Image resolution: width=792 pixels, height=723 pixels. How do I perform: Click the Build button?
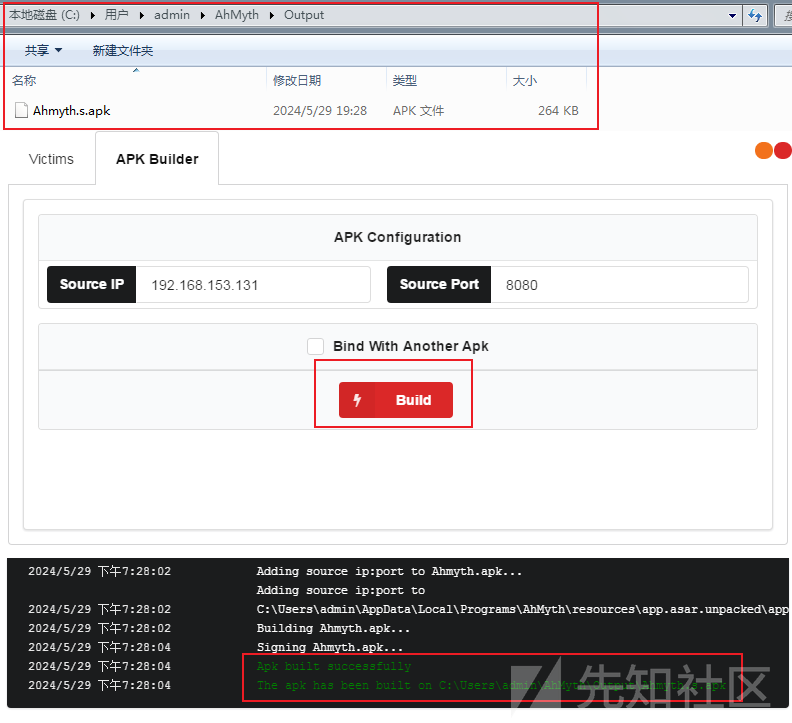pos(395,400)
